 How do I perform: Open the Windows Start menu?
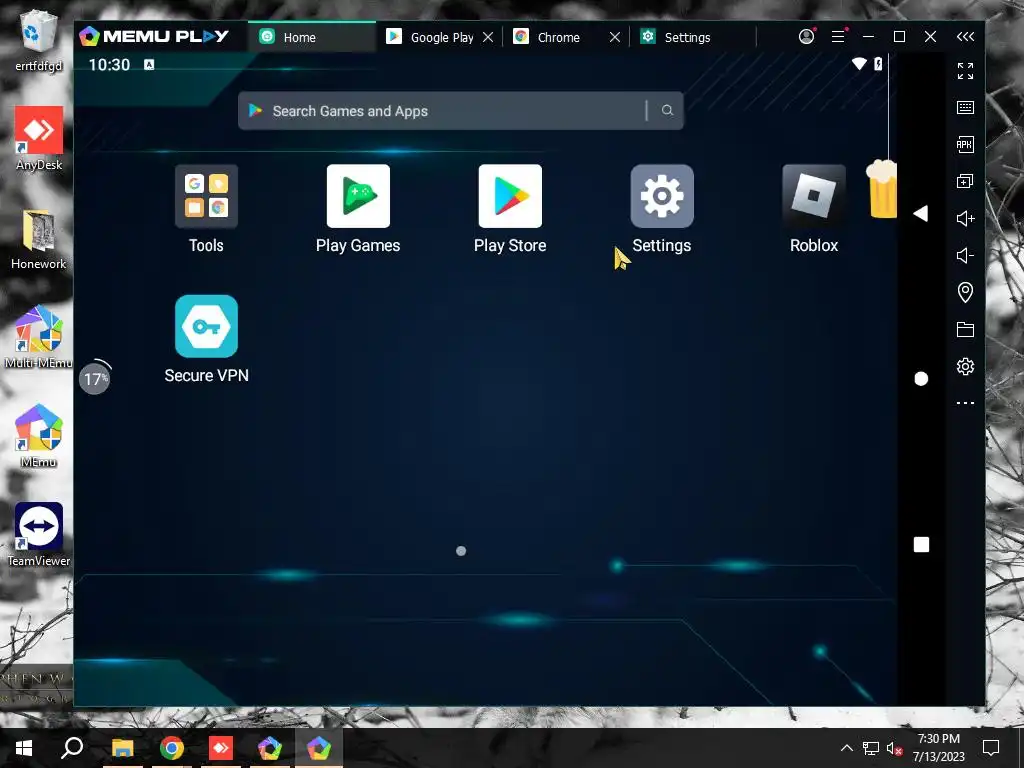pyautogui.click(x=24, y=748)
